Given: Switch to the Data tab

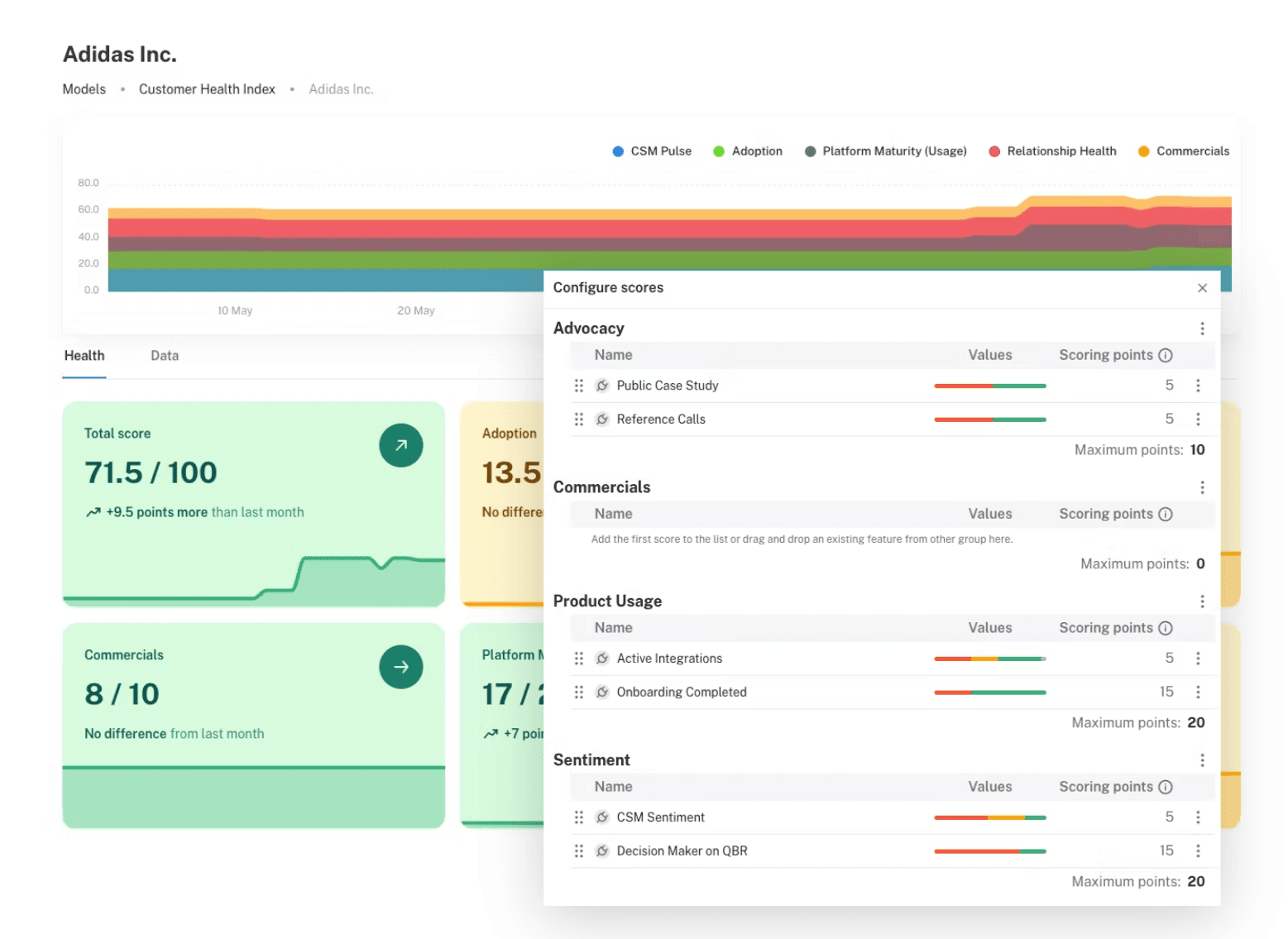Looking at the screenshot, I should click(x=164, y=356).
